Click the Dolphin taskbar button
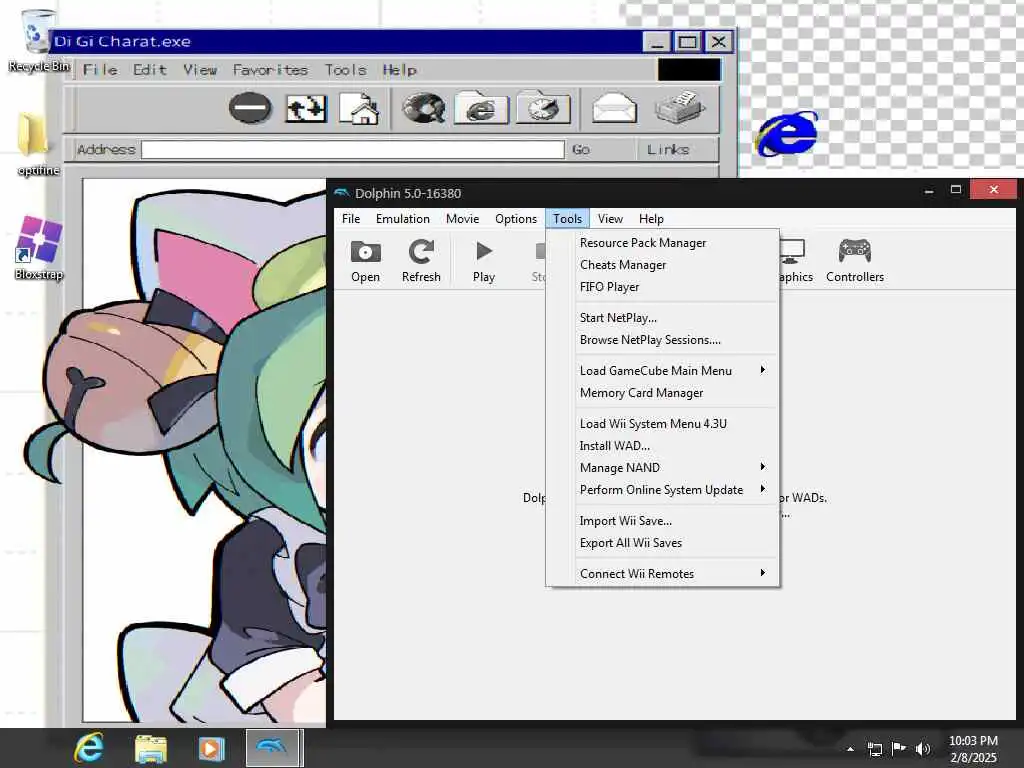Viewport: 1024px width, 768px height. [x=272, y=748]
